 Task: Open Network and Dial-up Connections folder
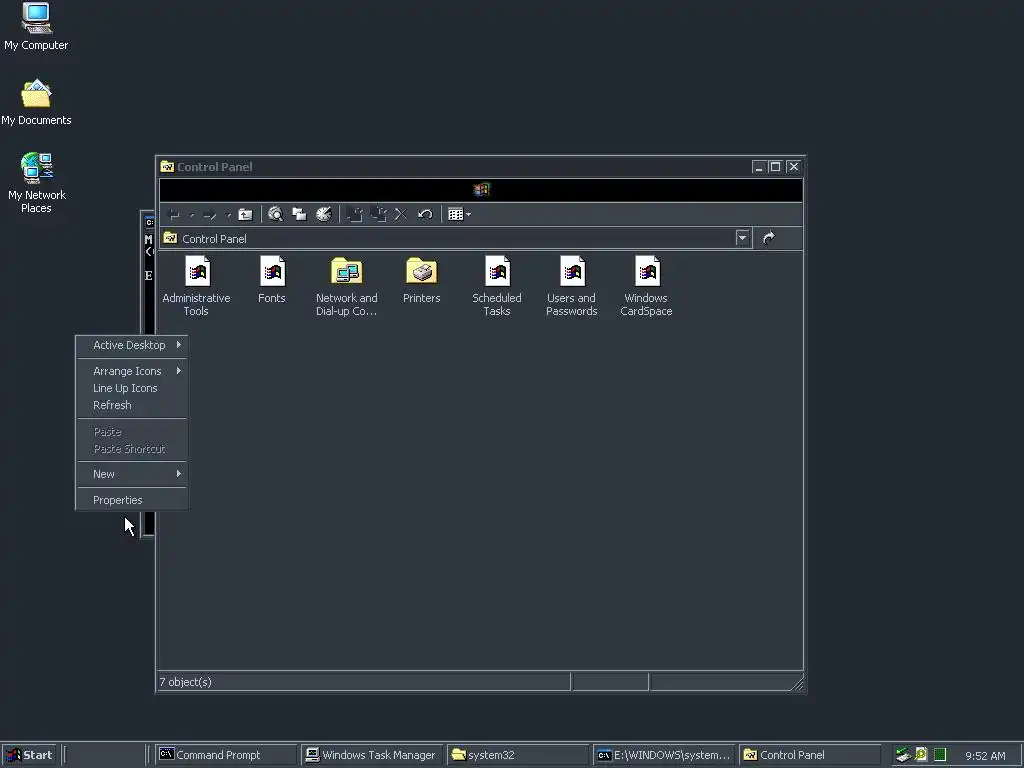pyautogui.click(x=347, y=286)
